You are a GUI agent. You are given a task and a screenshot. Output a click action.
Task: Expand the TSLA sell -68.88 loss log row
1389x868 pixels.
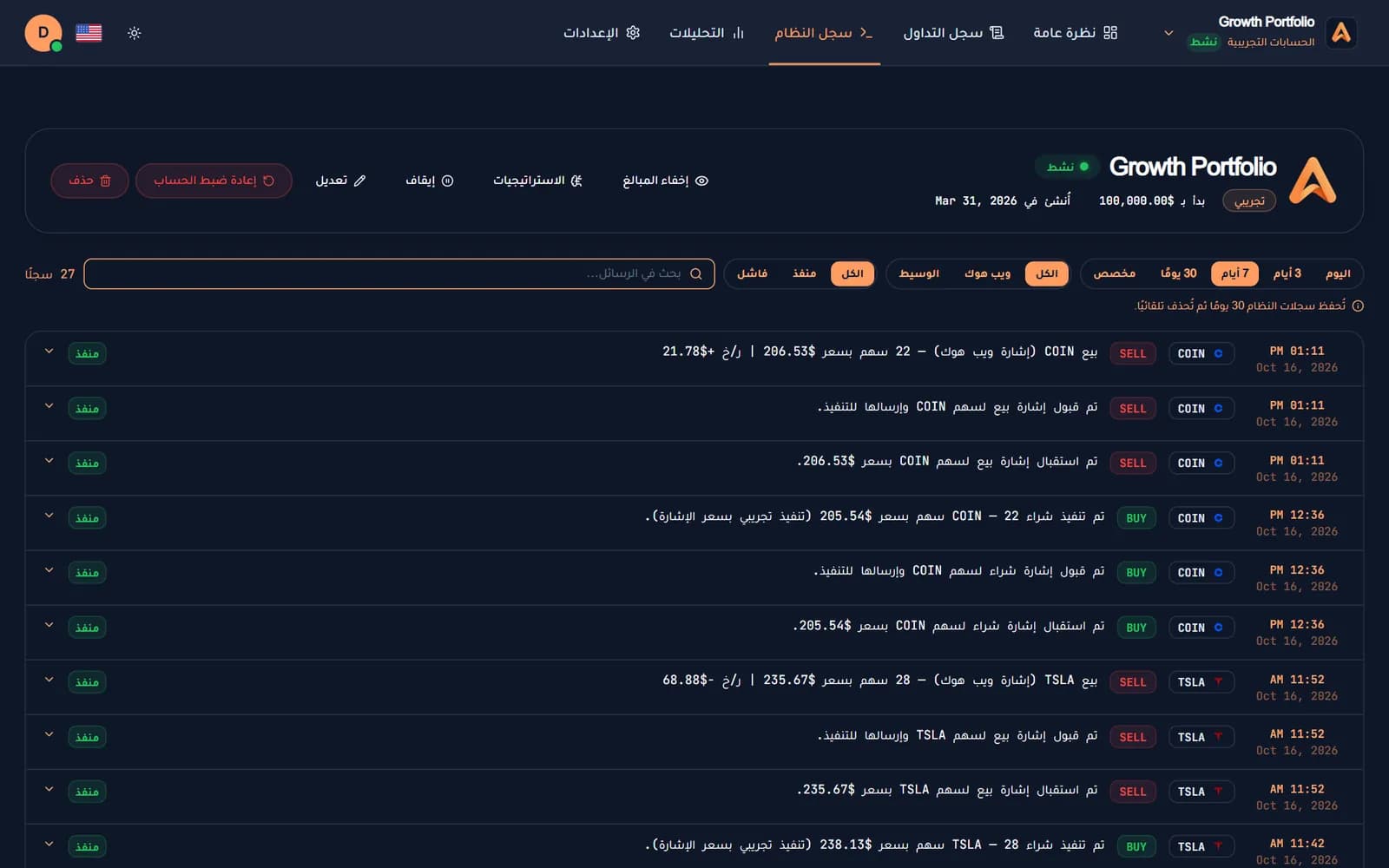click(49, 680)
